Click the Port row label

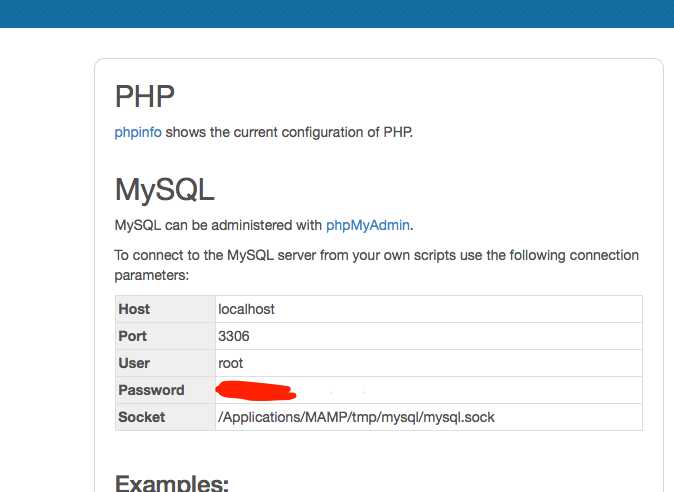132,336
